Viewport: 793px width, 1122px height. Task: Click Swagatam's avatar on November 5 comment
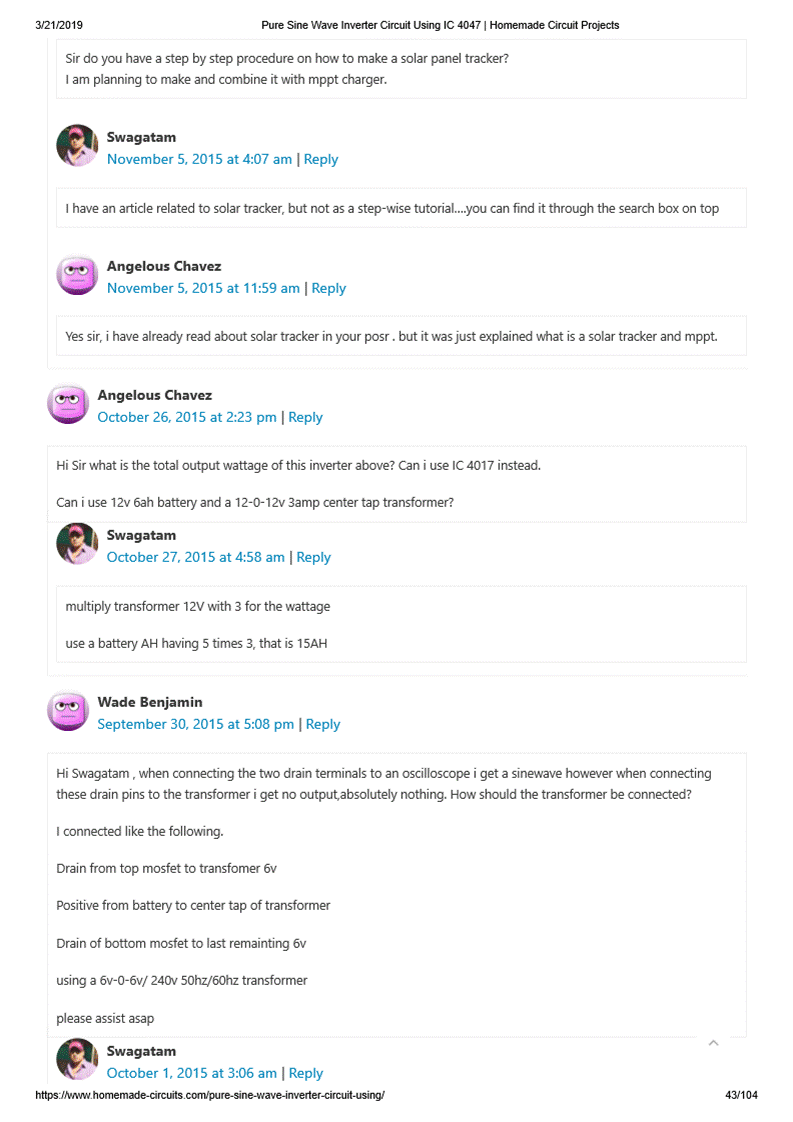[x=77, y=146]
